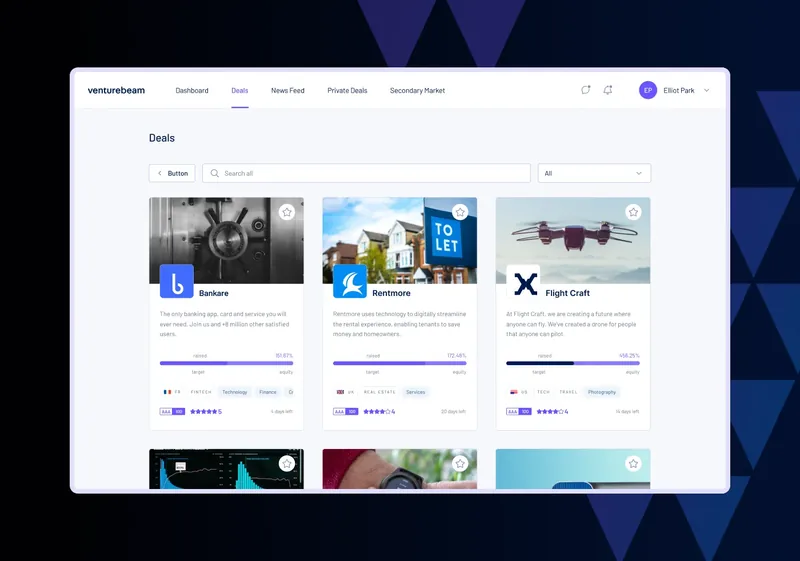Switch to Private Deals tab

pos(347,91)
